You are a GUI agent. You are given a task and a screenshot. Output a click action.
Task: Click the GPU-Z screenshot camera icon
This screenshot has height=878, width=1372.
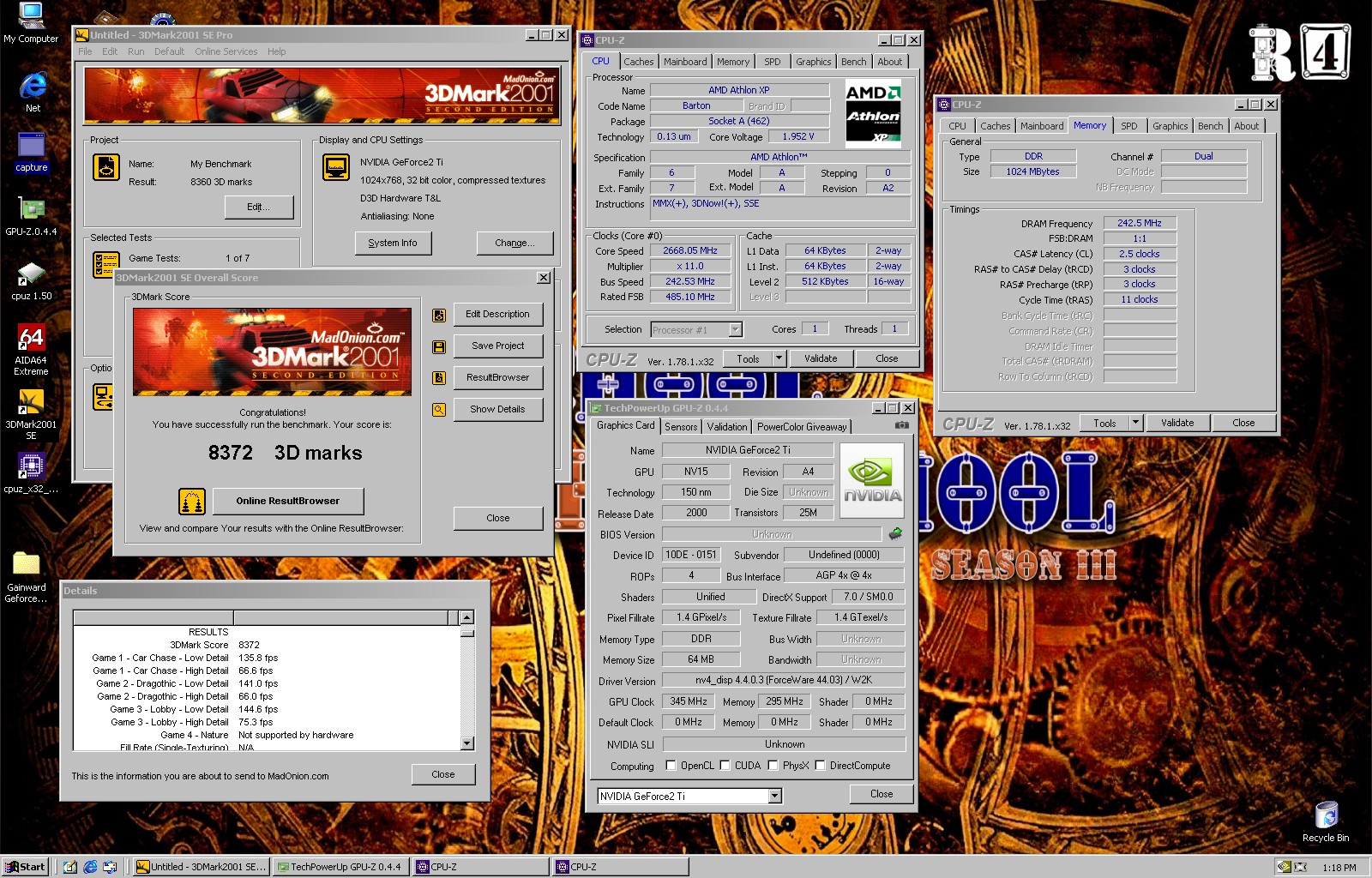click(901, 425)
